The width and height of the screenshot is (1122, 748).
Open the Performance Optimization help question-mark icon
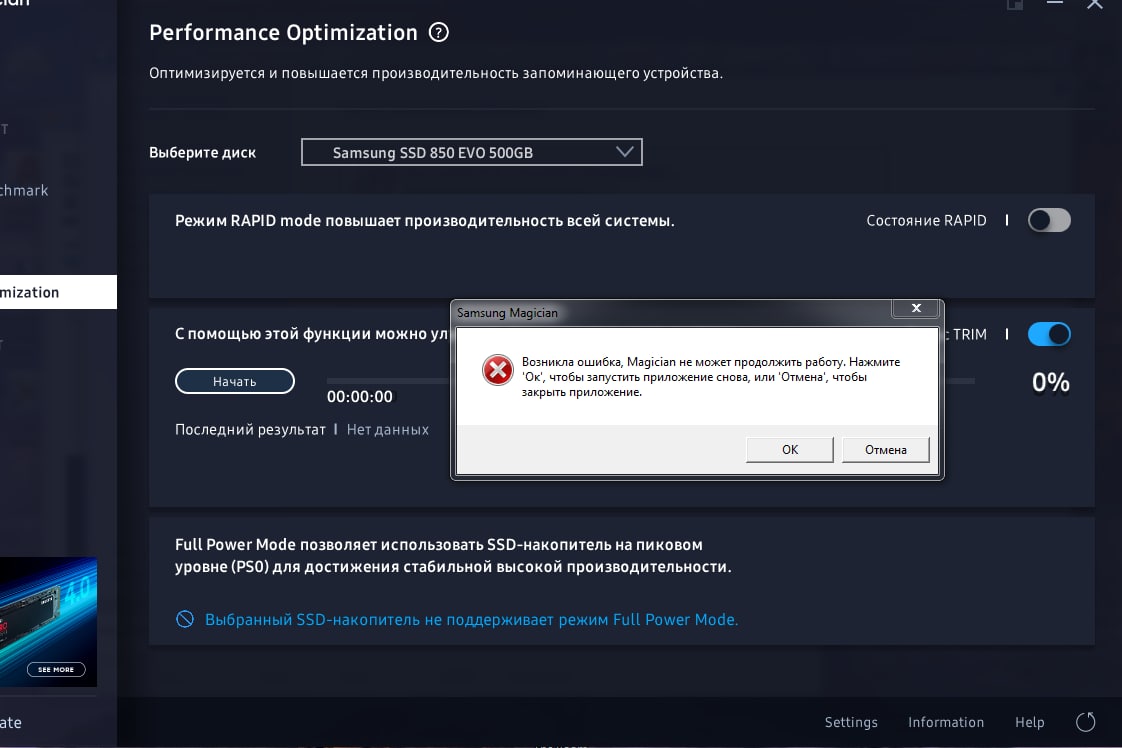[x=439, y=32]
